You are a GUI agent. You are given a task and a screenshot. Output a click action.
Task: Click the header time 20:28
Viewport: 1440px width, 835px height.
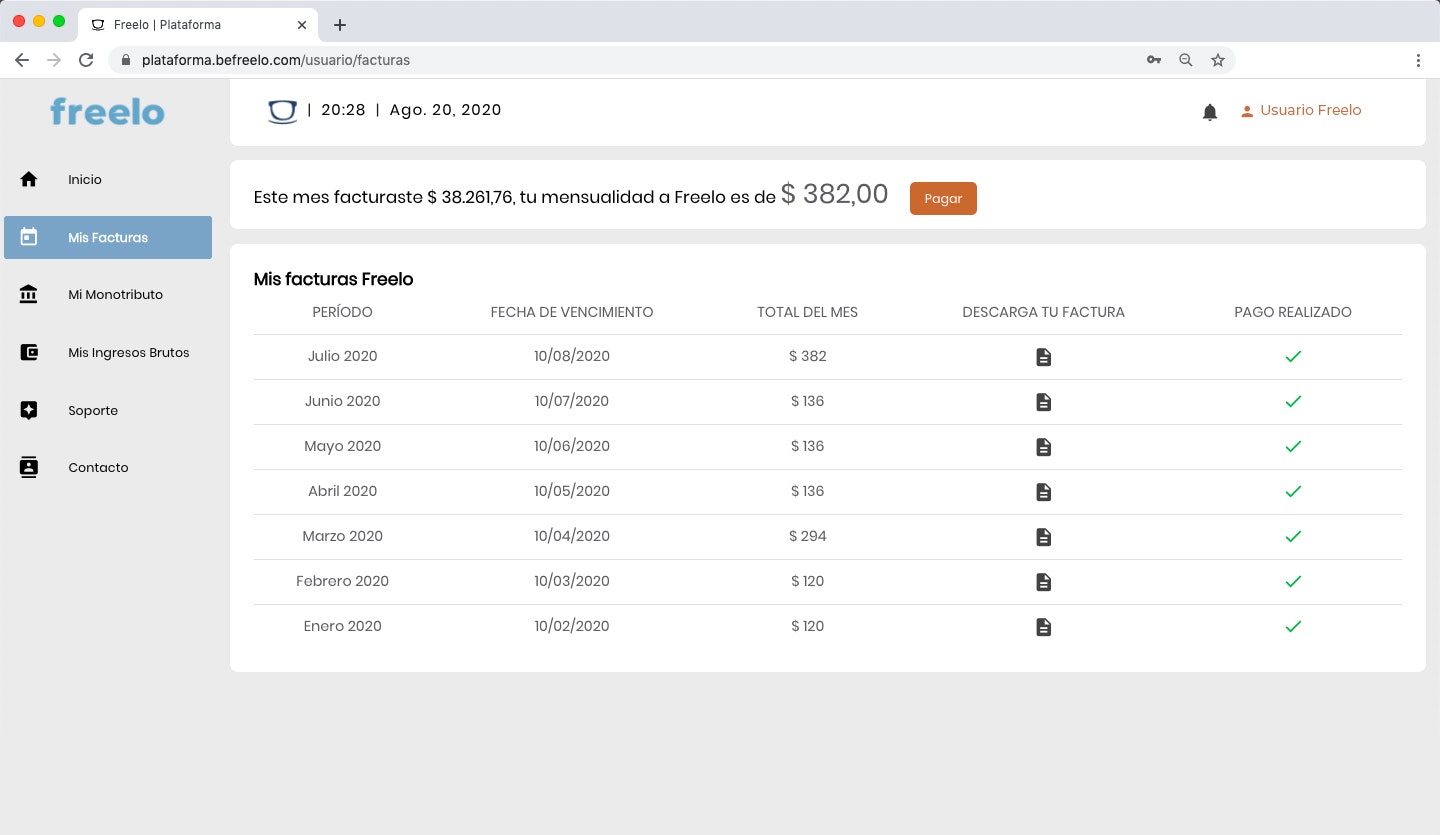click(343, 110)
